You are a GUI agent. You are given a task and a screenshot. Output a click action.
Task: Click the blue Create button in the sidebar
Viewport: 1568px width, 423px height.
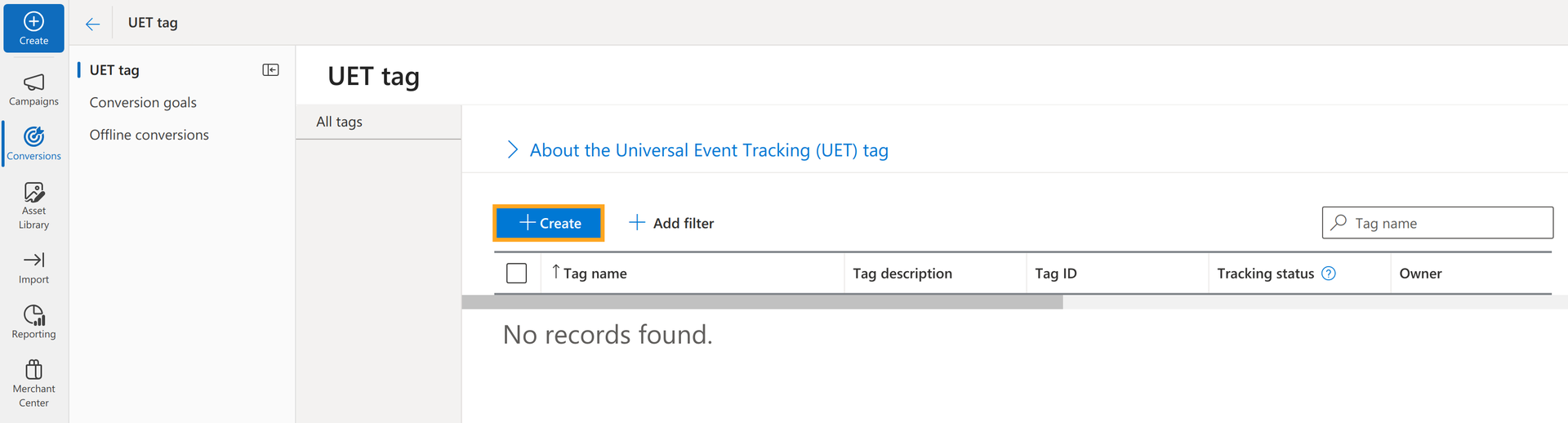click(33, 28)
